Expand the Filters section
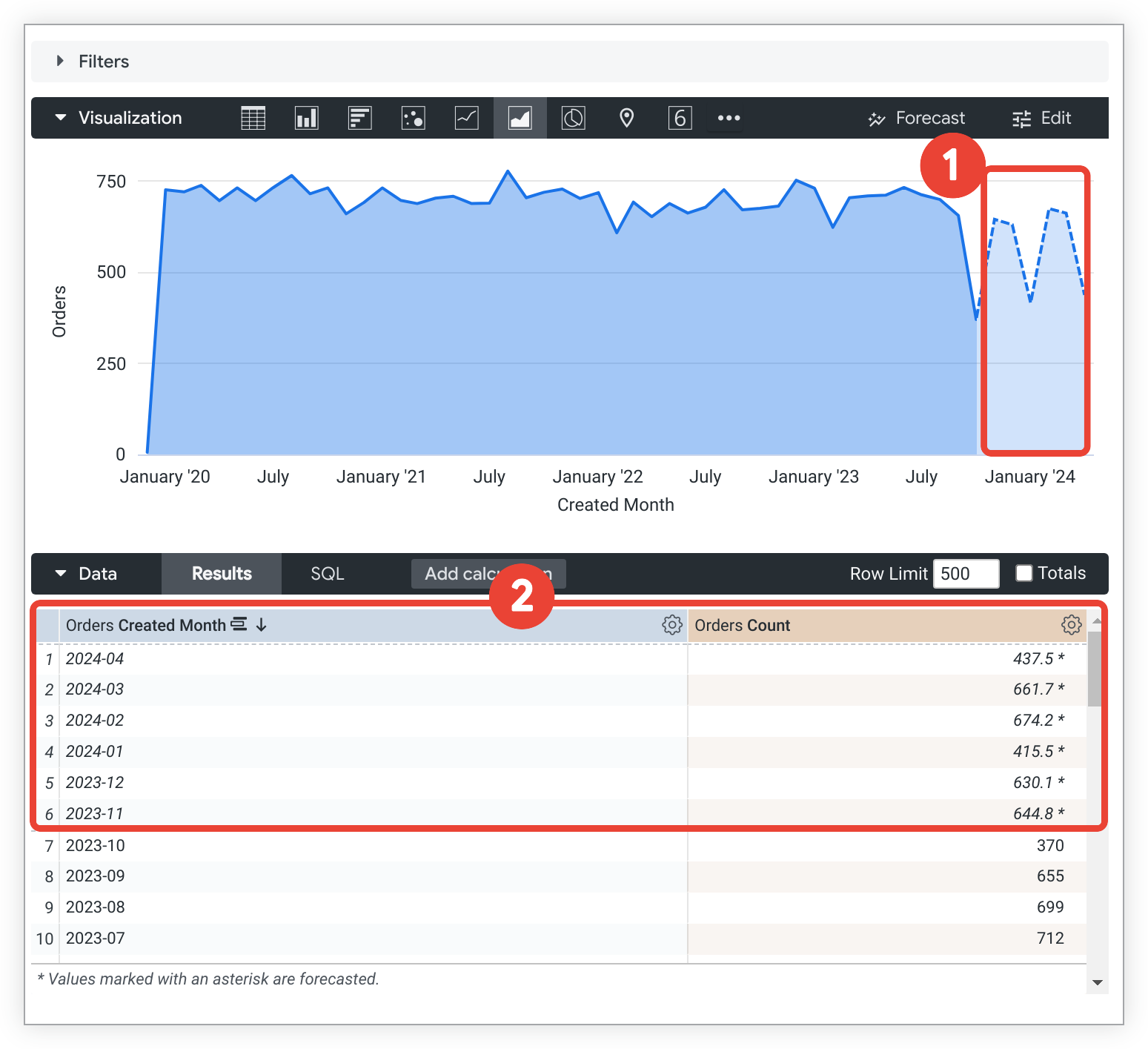Screen dimensions: 1148x1049 click(x=61, y=62)
